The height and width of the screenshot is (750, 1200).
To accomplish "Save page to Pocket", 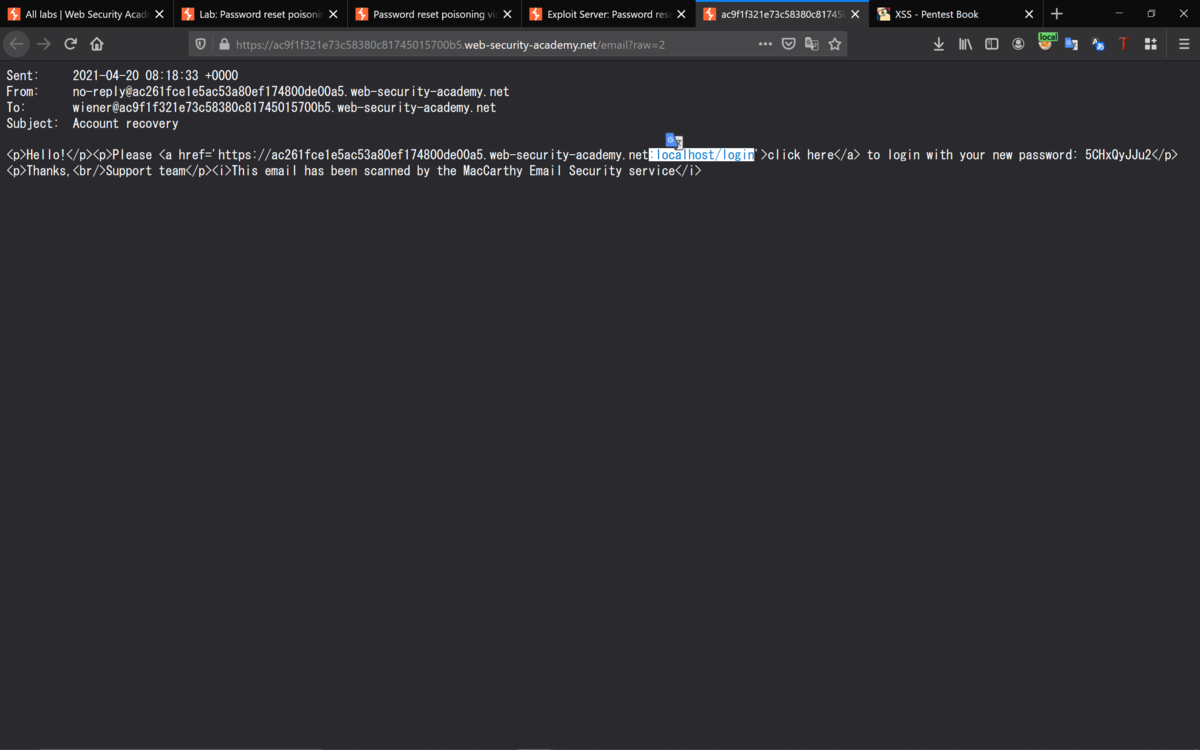I will pyautogui.click(x=788, y=44).
